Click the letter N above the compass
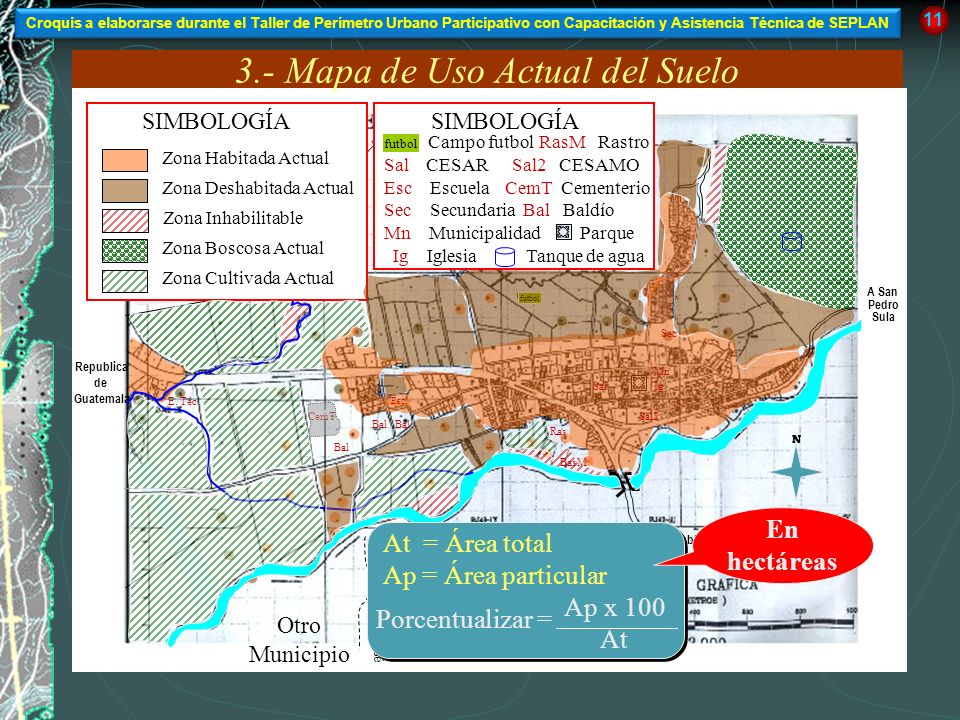Viewport: 960px width, 720px height. [x=796, y=439]
